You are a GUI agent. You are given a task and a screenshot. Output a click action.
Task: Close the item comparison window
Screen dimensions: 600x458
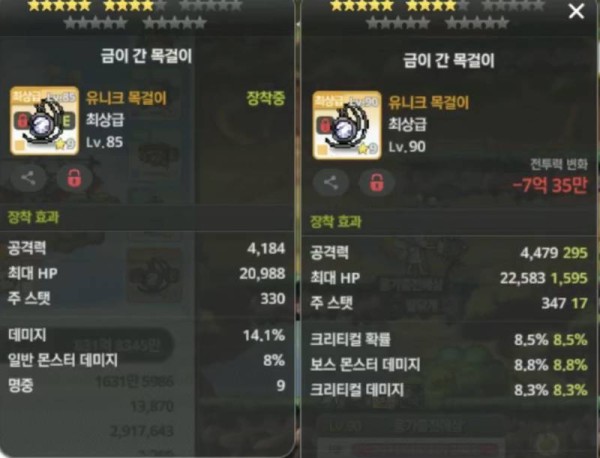pos(576,11)
